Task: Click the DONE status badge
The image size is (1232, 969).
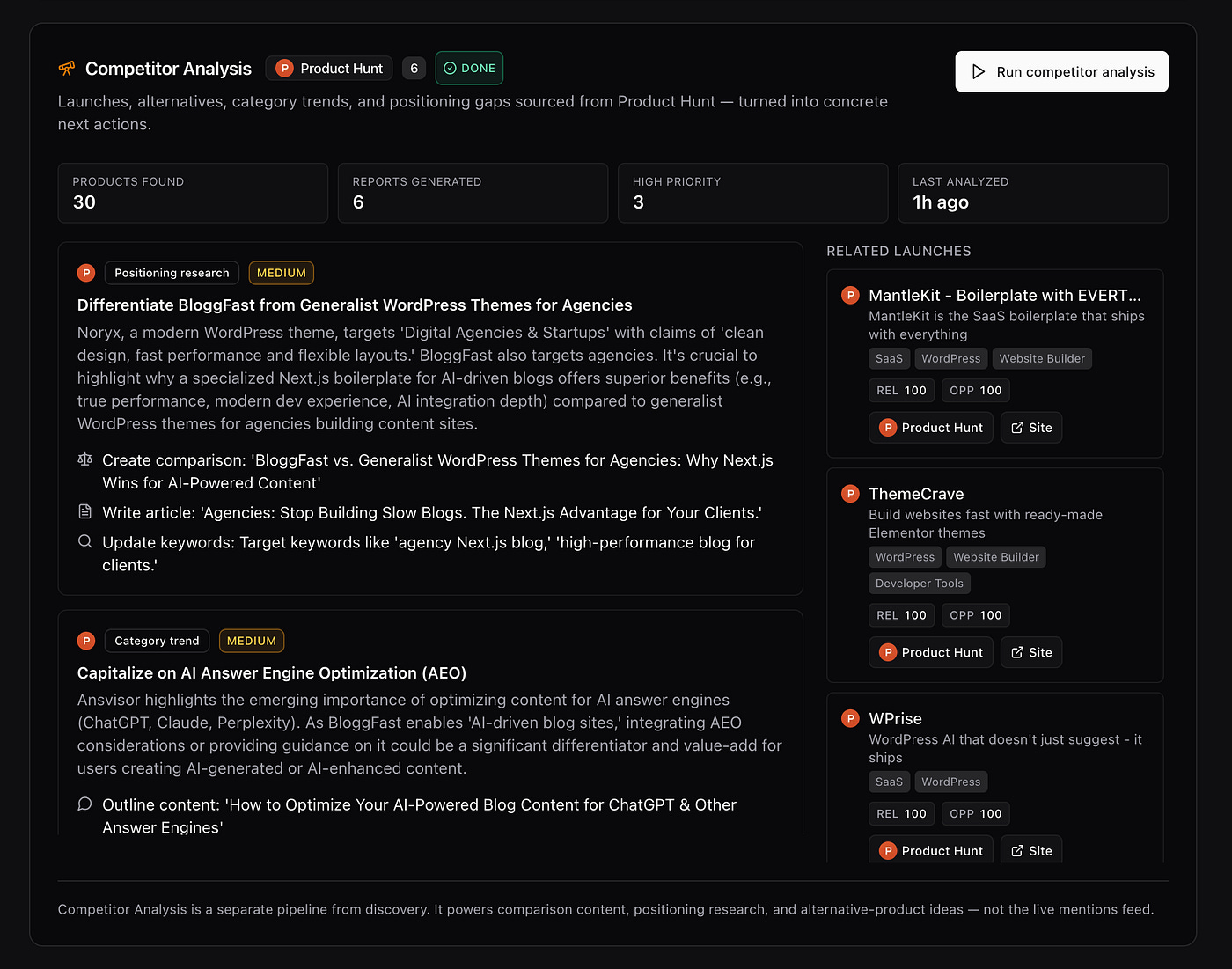Action: tap(469, 68)
